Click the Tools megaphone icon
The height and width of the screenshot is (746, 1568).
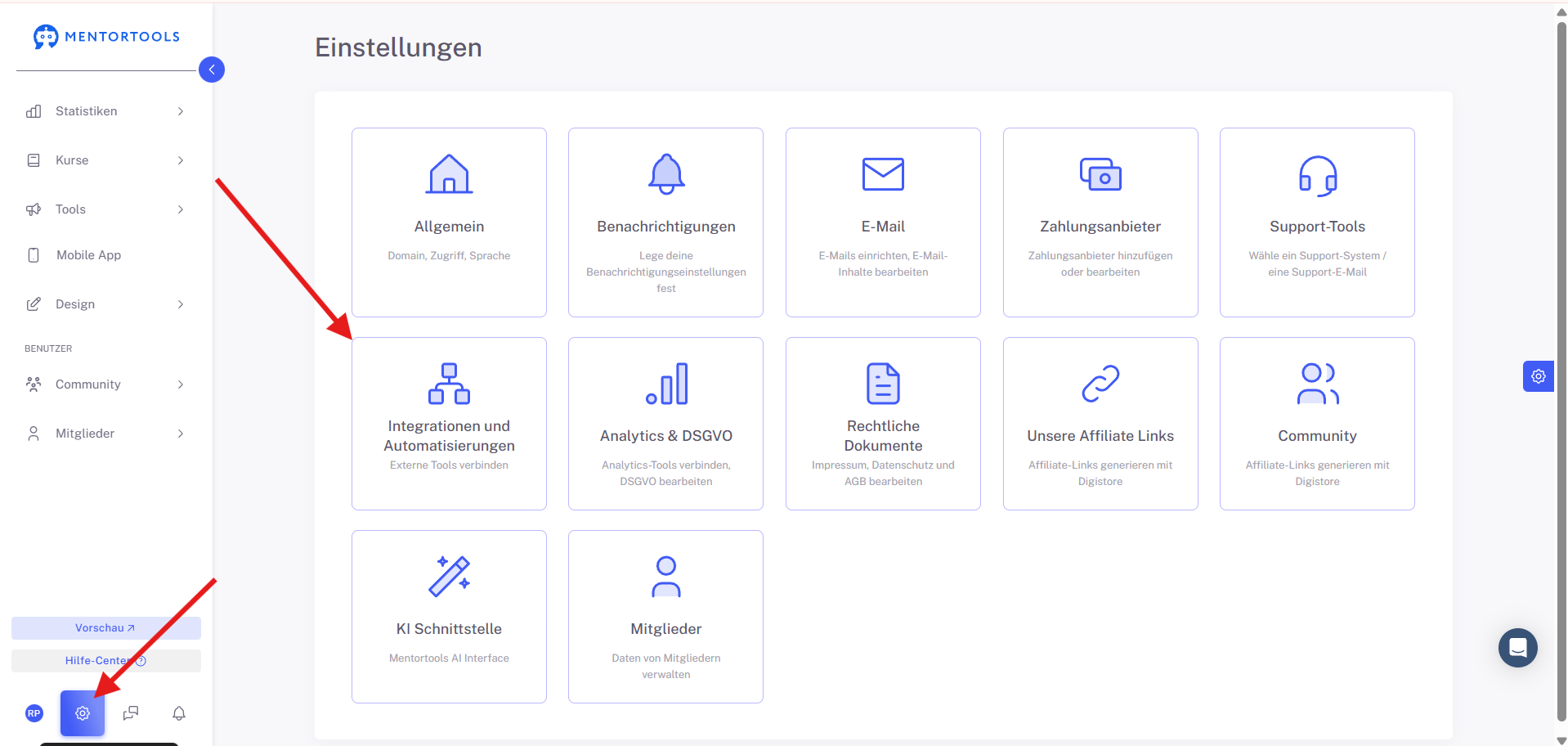pos(34,209)
